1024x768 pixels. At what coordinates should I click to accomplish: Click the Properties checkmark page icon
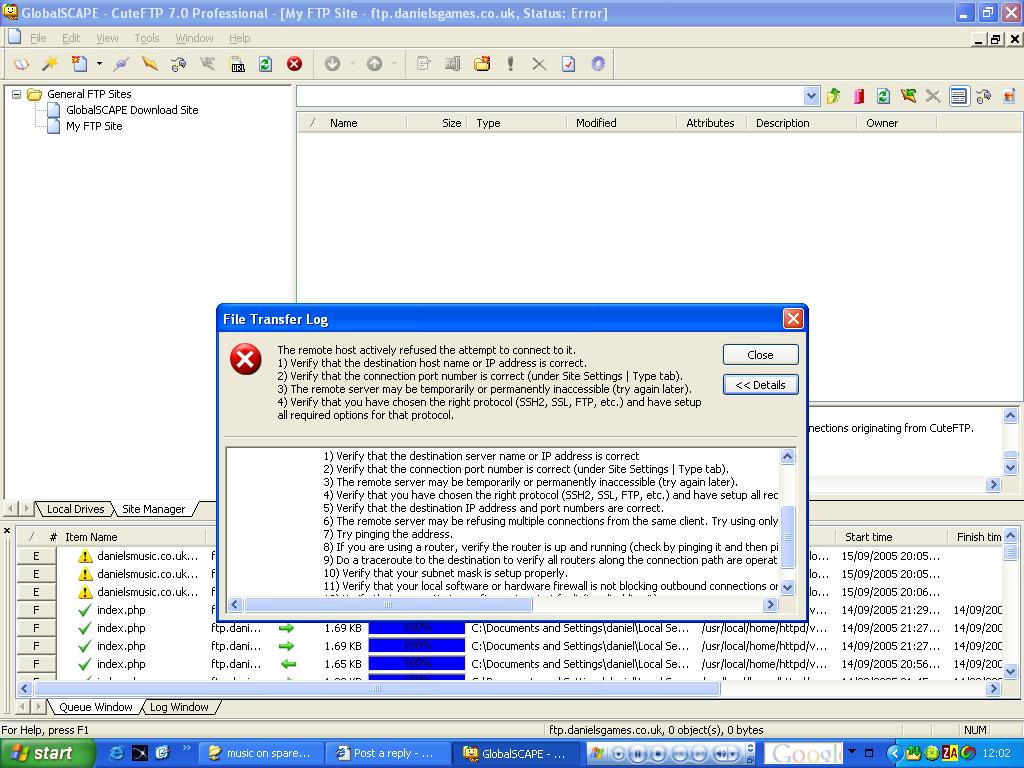(569, 64)
